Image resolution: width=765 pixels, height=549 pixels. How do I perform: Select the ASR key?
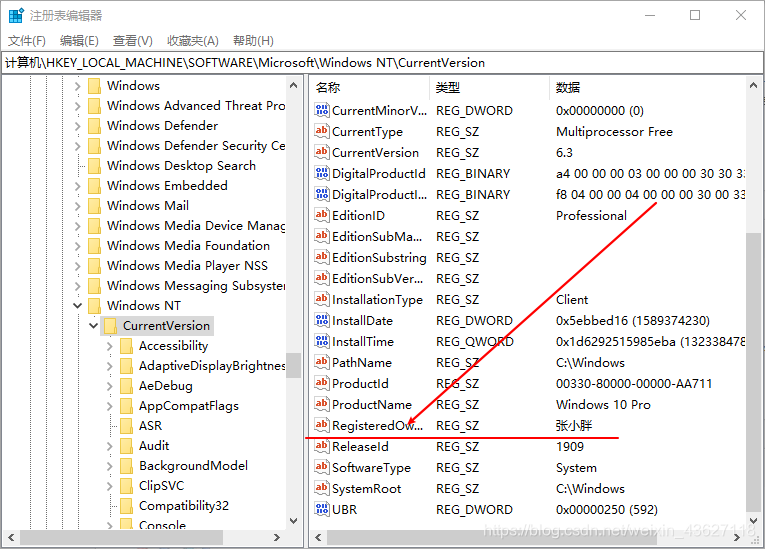(x=150, y=426)
